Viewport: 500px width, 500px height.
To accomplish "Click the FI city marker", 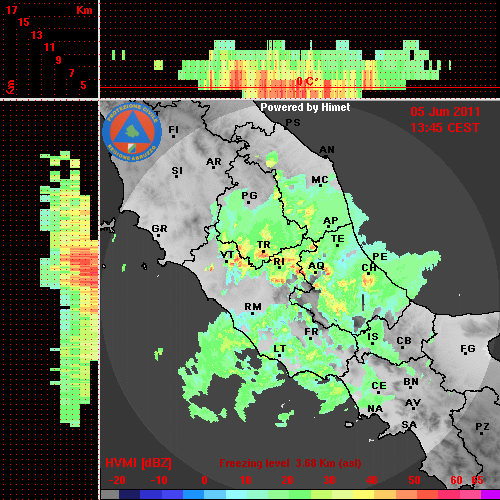I will pos(173,136).
